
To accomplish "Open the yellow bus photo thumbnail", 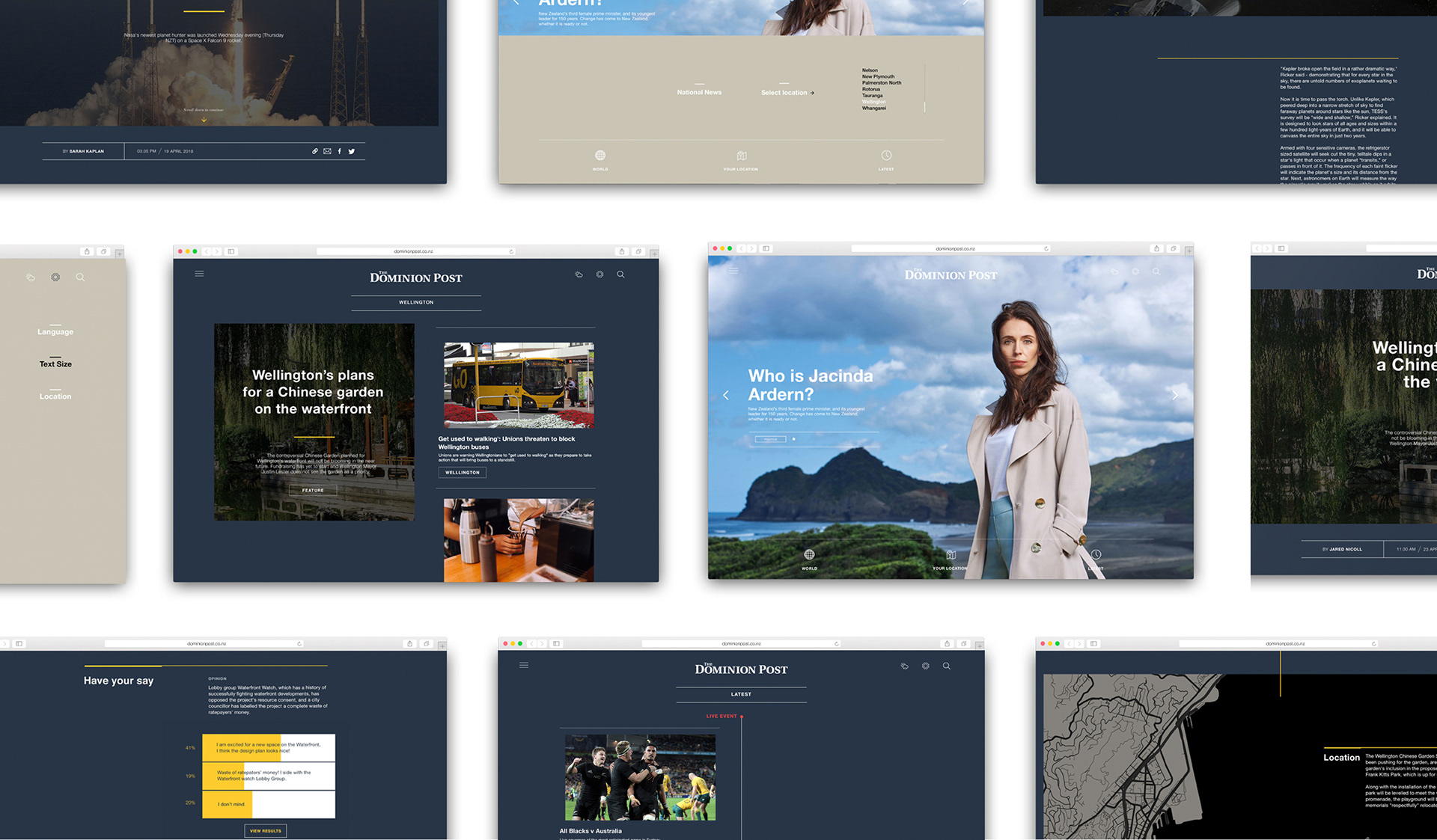I will (519, 385).
